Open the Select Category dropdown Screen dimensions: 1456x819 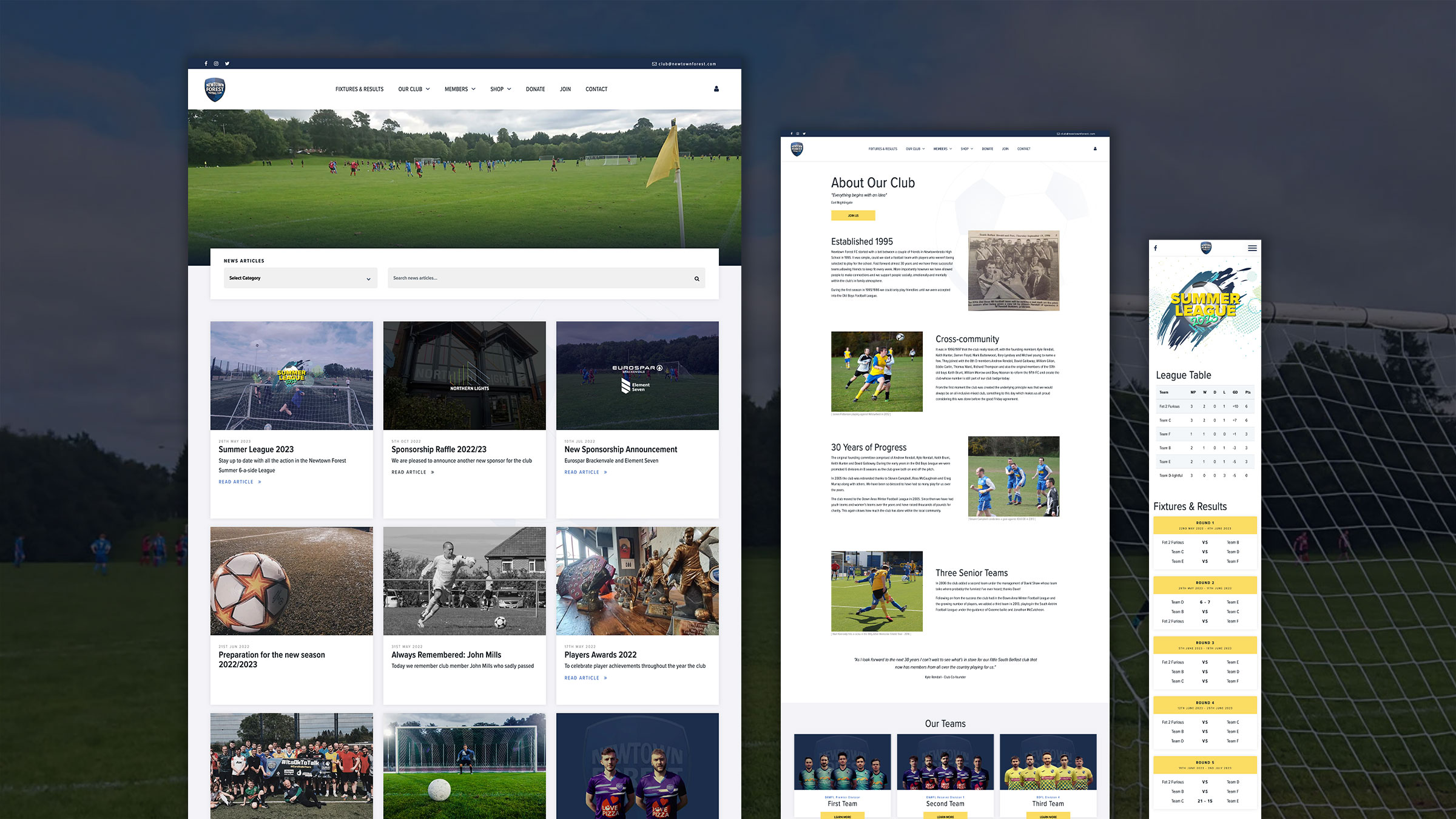pos(300,278)
